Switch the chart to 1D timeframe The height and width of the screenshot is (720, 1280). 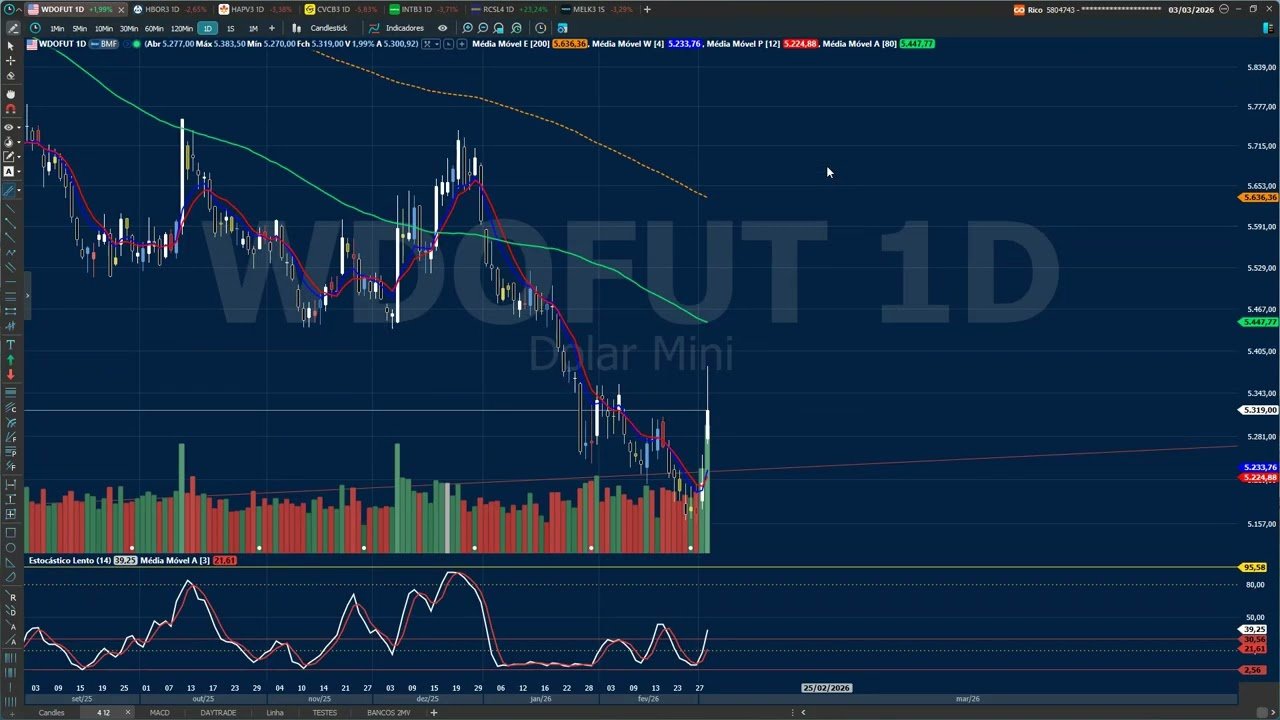(206, 28)
